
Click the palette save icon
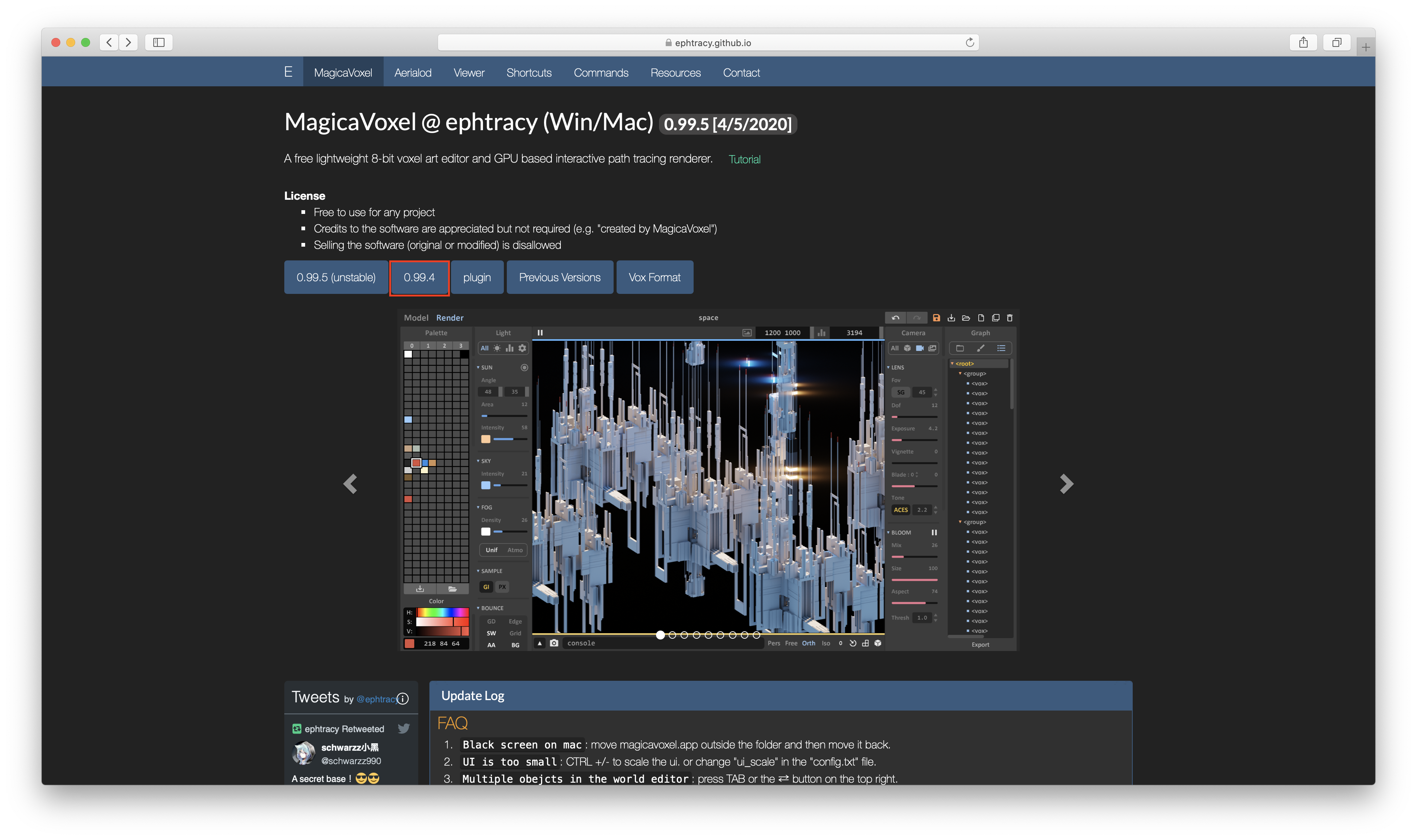pos(419,589)
